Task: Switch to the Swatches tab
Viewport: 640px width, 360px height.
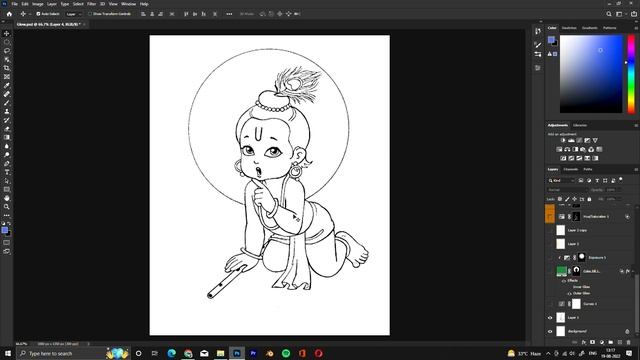Action: (x=569, y=28)
